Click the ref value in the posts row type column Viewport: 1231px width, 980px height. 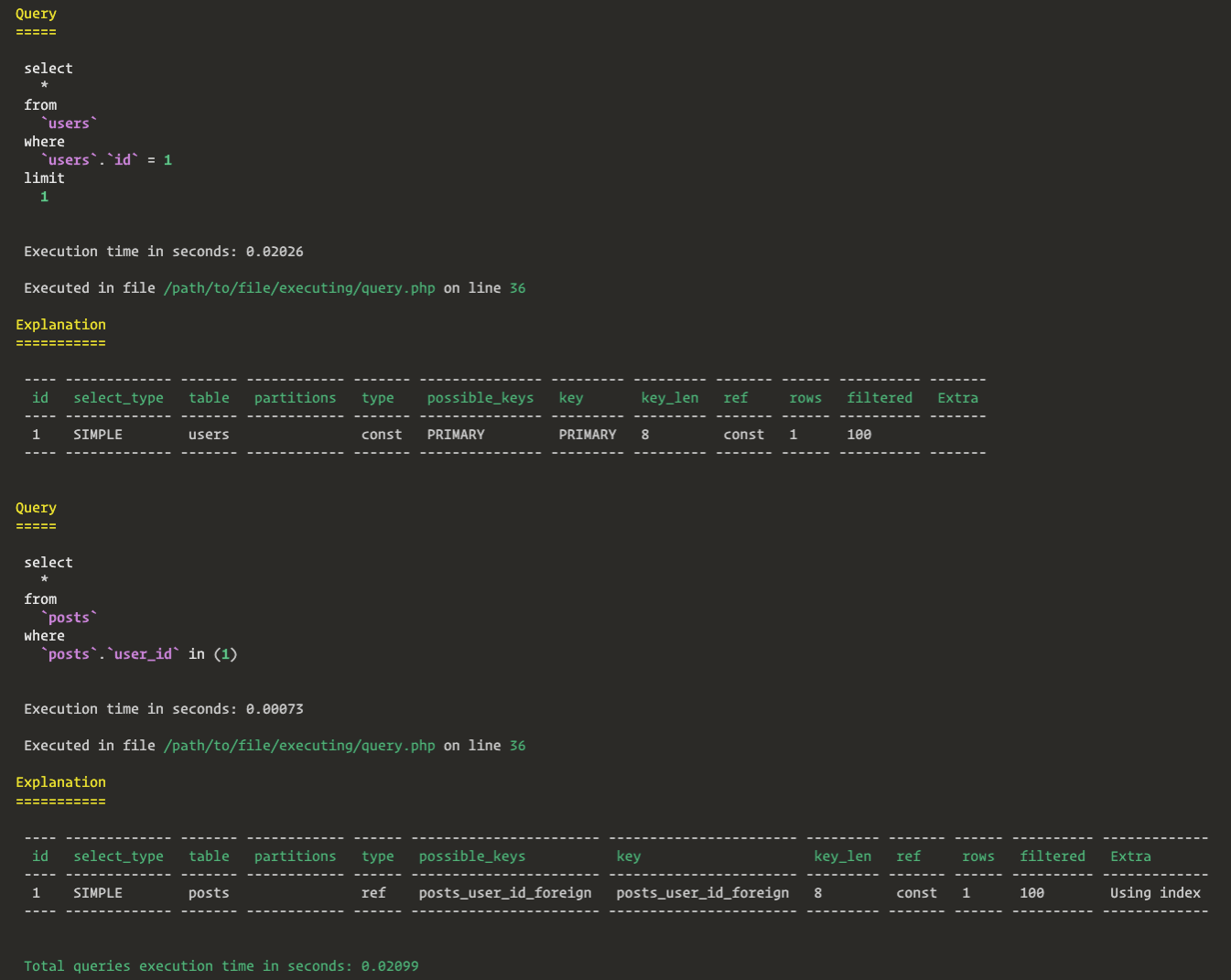[373, 893]
